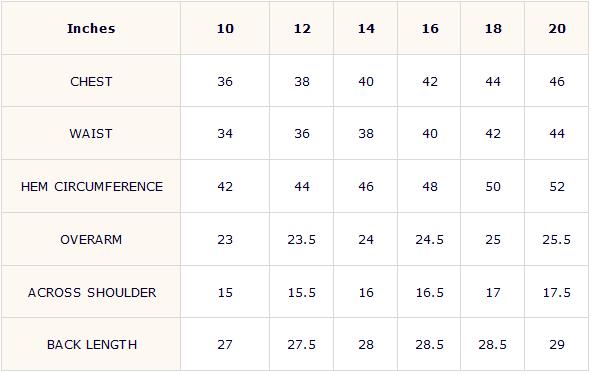Select the size 16 column header
This screenshot has height=374, width=592.
coord(430,29)
